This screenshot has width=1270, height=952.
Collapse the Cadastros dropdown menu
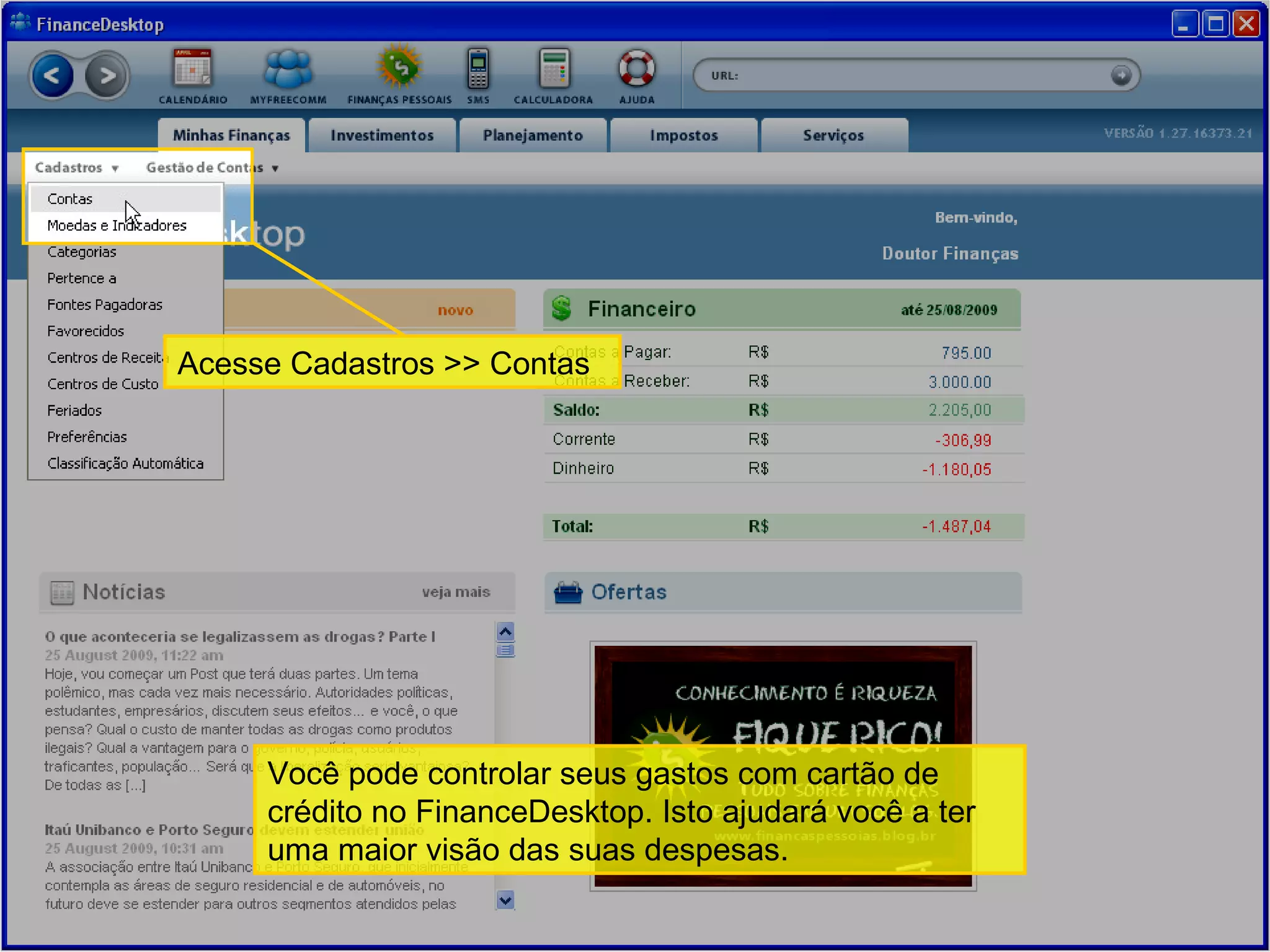coord(76,167)
